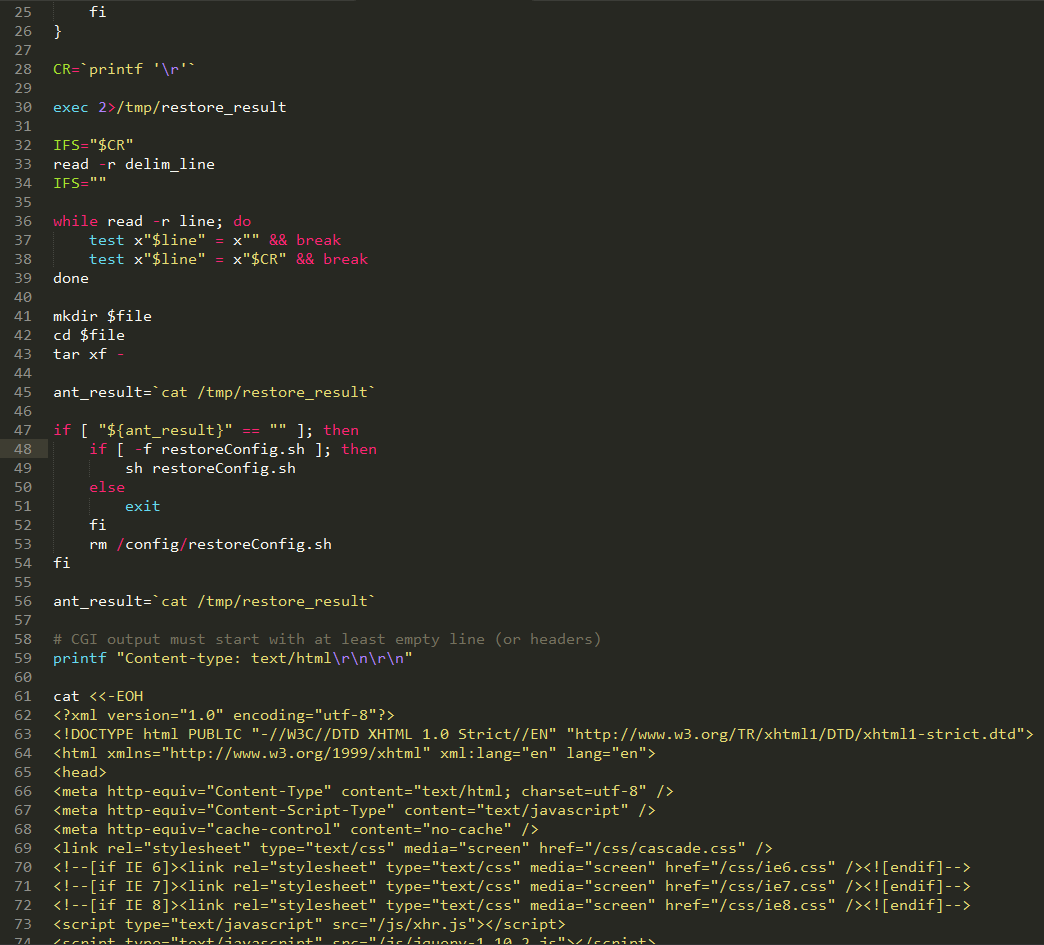Click the <?xml version="1.0" declaration
The height and width of the screenshot is (945, 1044).
[224, 715]
